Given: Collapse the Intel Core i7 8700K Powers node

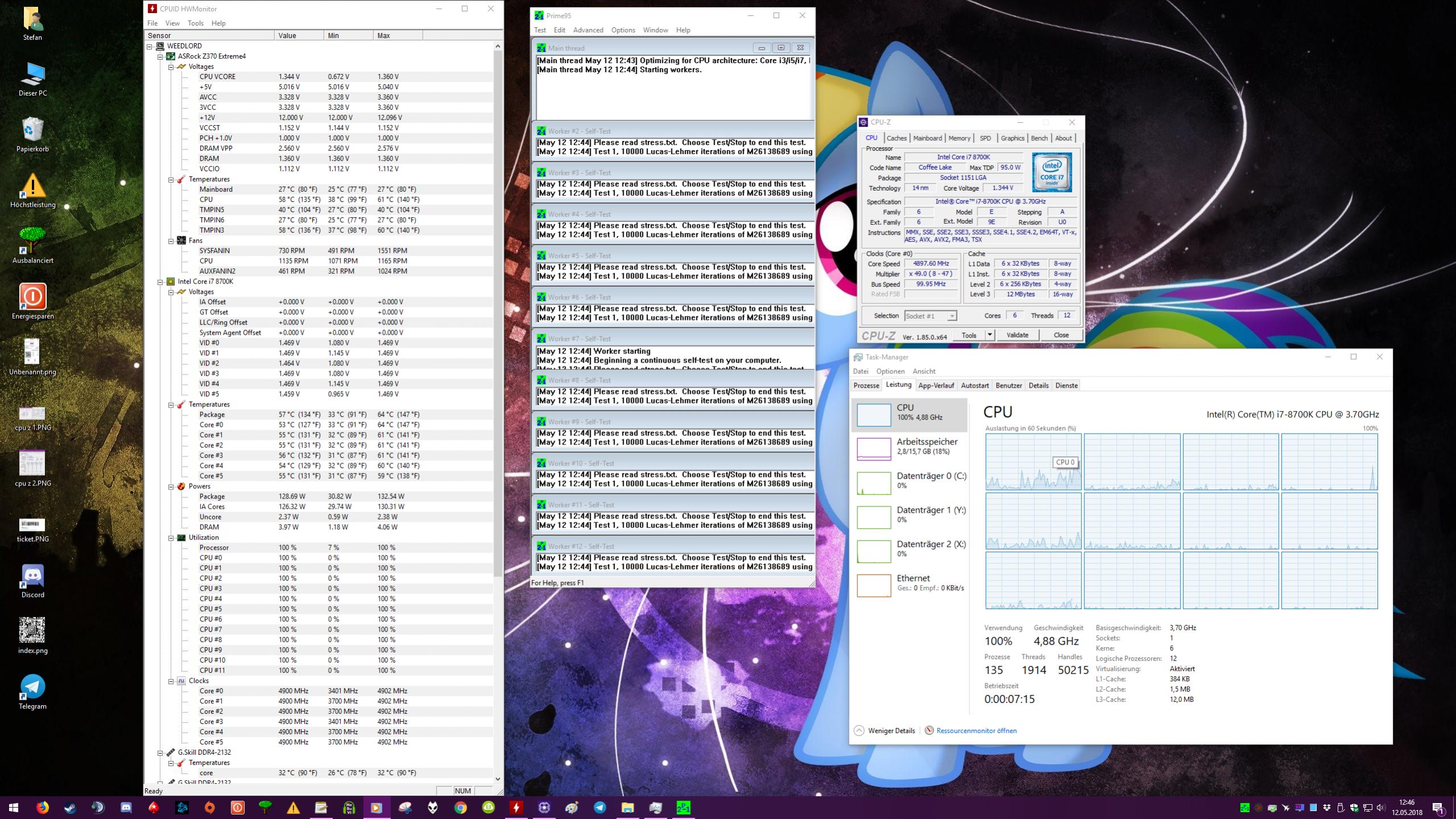Looking at the screenshot, I should tap(171, 487).
